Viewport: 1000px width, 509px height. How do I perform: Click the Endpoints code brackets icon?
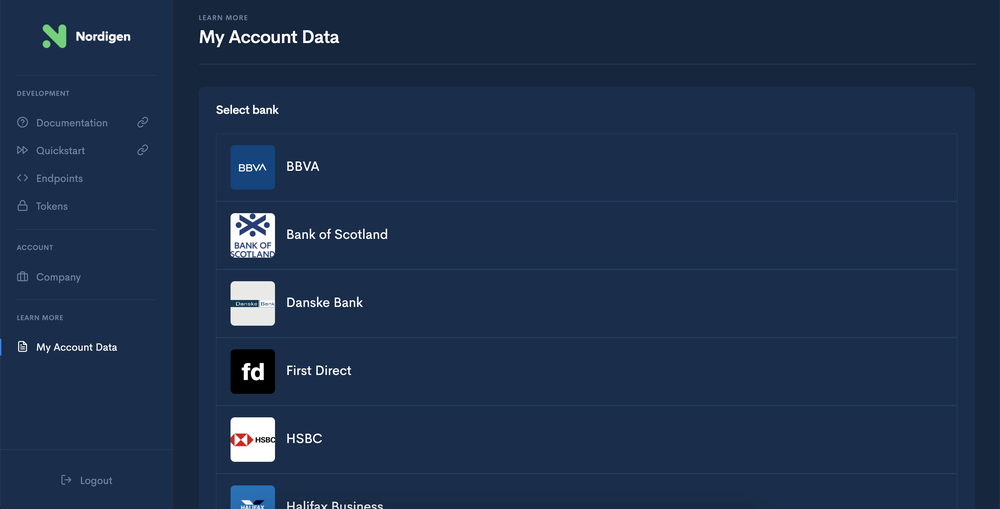[x=22, y=178]
